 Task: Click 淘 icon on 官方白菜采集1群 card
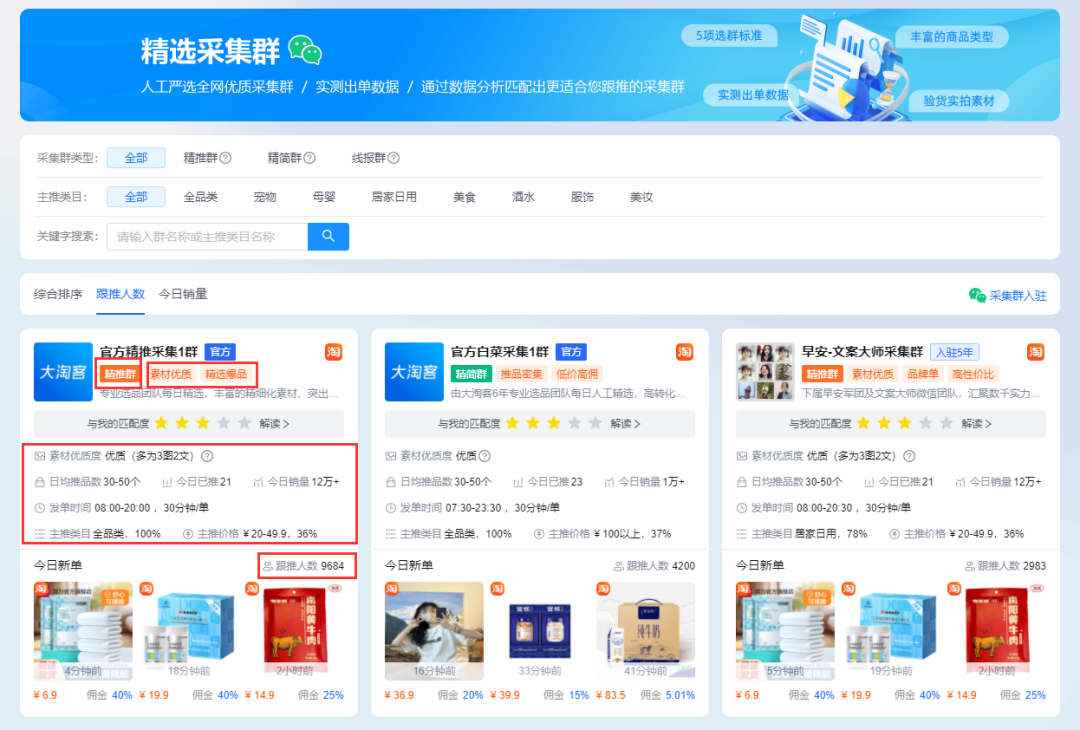tap(684, 352)
